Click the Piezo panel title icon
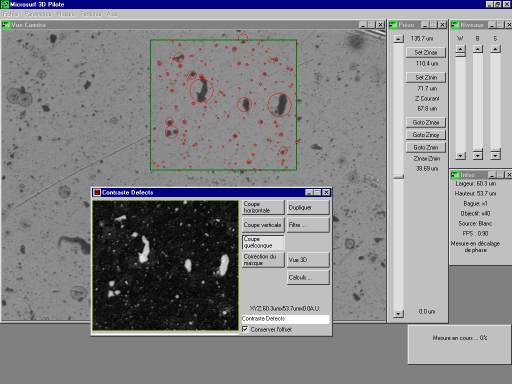Image resolution: width=512 pixels, height=384 pixels. coord(394,25)
